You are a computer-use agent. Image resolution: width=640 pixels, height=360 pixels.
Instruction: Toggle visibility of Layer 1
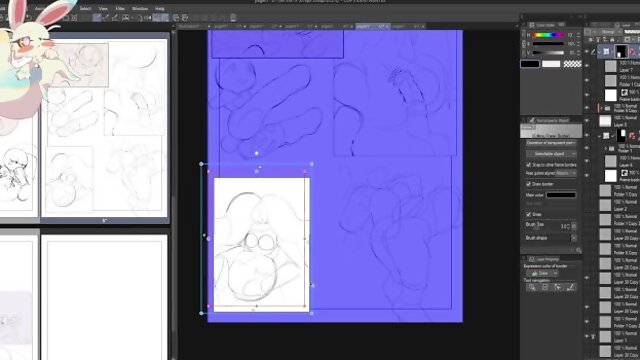pyautogui.click(x=587, y=336)
